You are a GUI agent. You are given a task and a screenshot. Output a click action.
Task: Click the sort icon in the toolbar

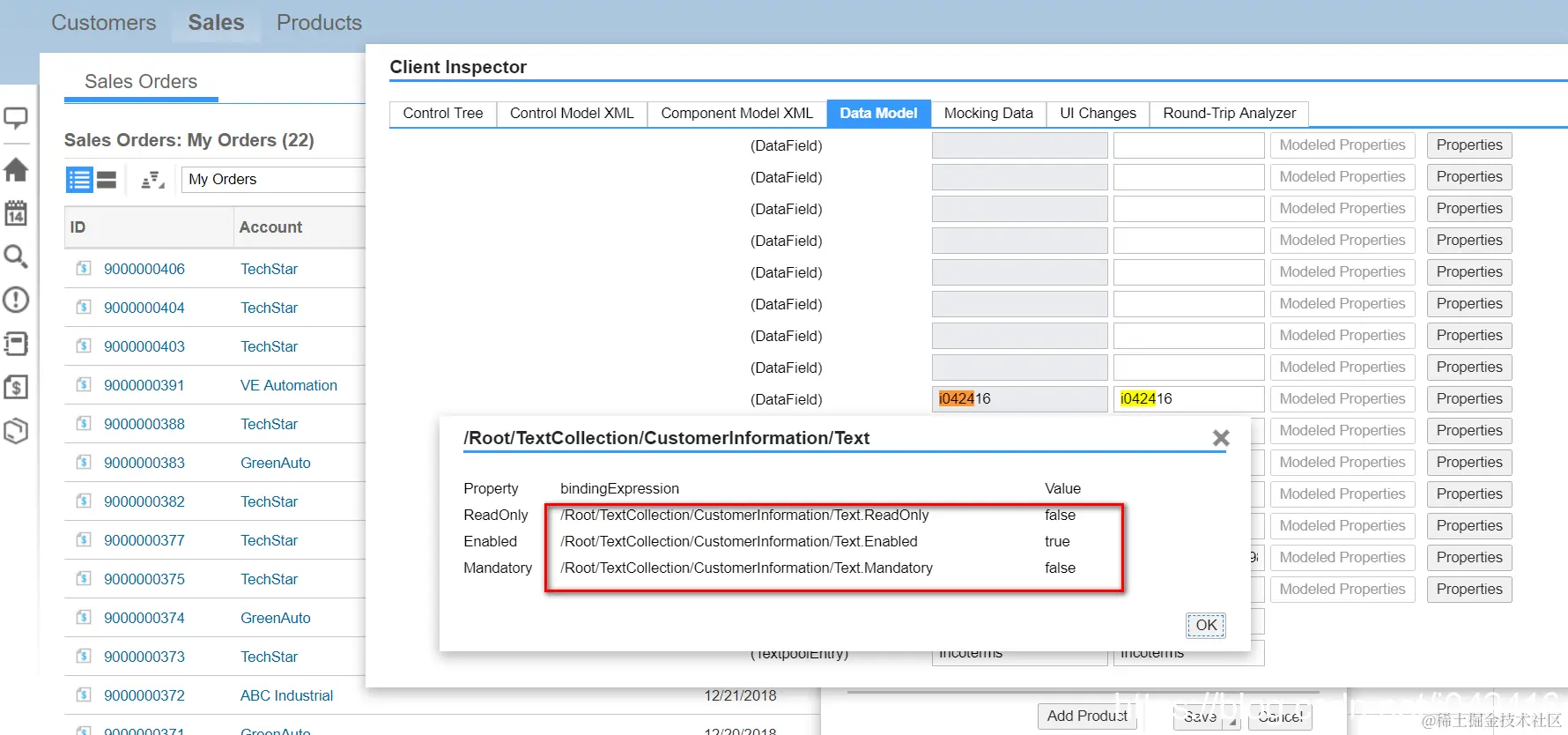152,180
